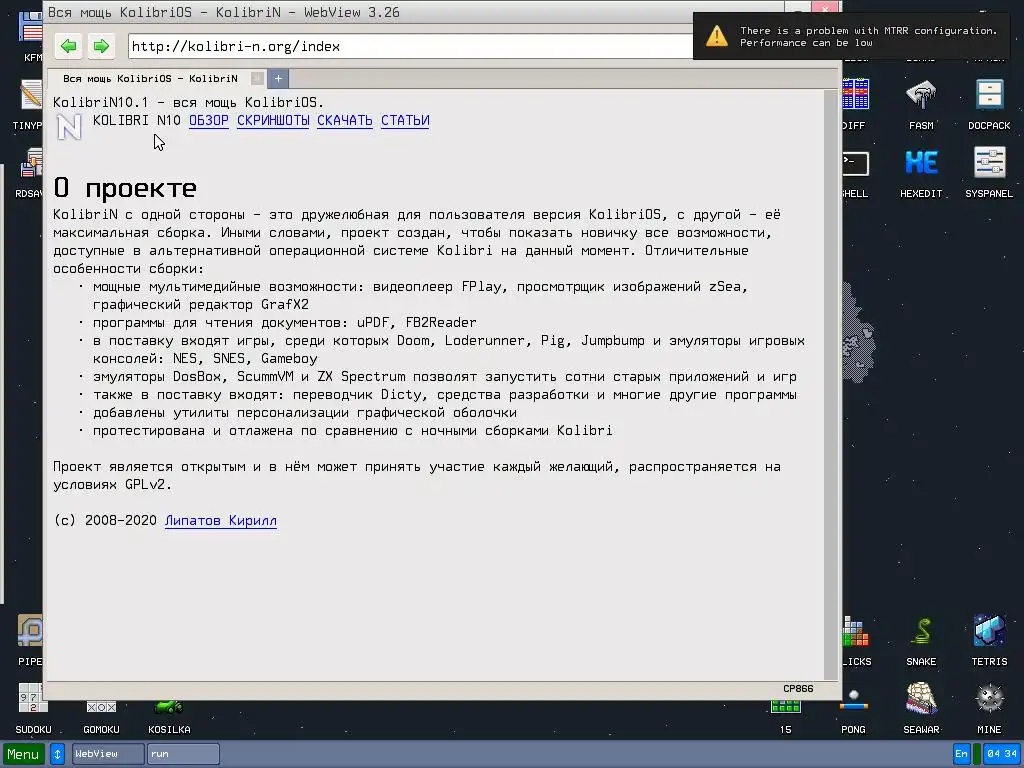Click the URL address field

410,46
